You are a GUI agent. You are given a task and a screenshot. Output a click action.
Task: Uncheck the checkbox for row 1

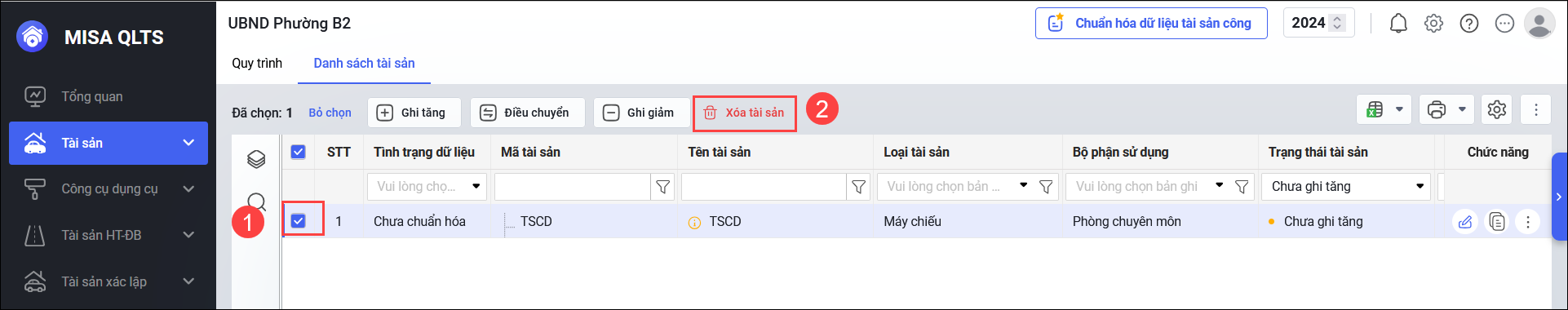298,220
